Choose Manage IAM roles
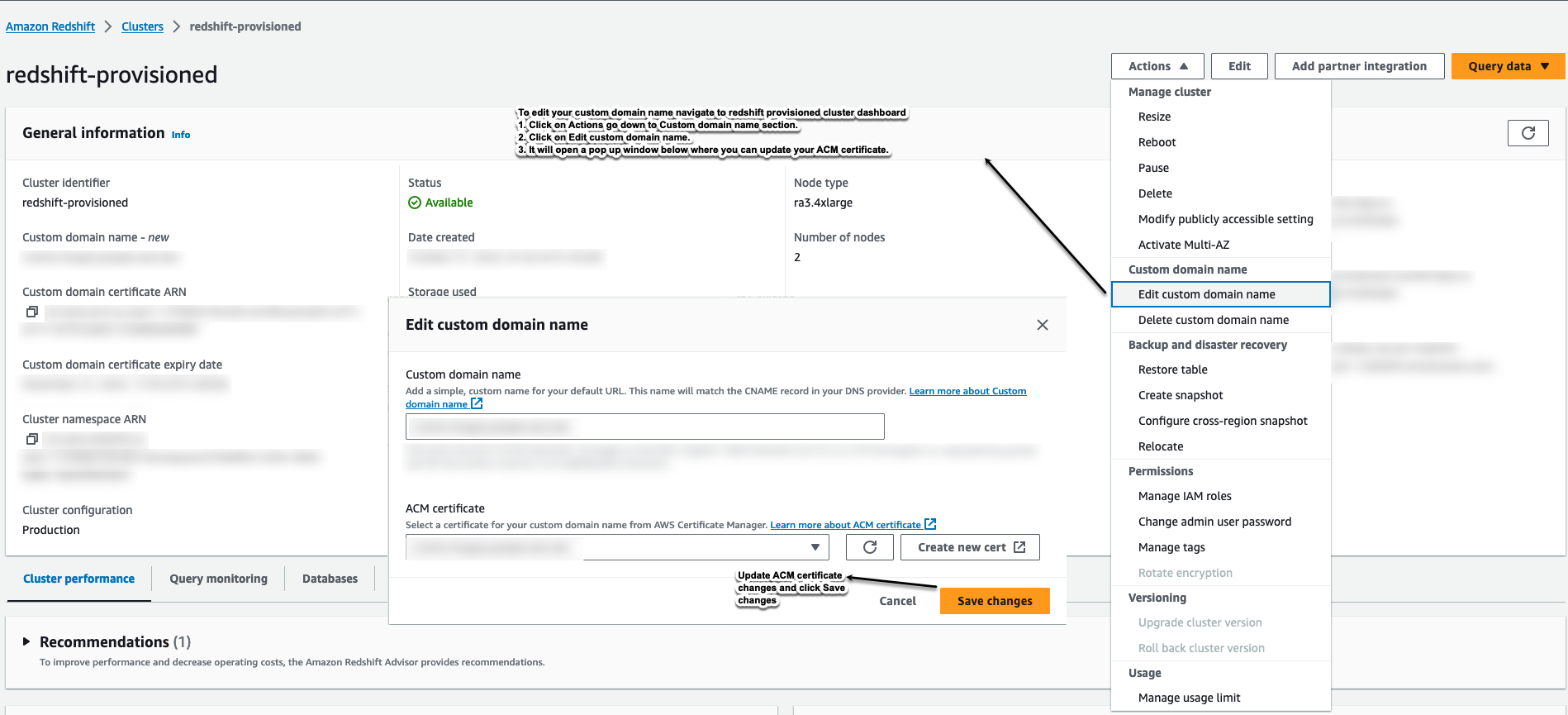The image size is (1568, 715). point(1221,496)
